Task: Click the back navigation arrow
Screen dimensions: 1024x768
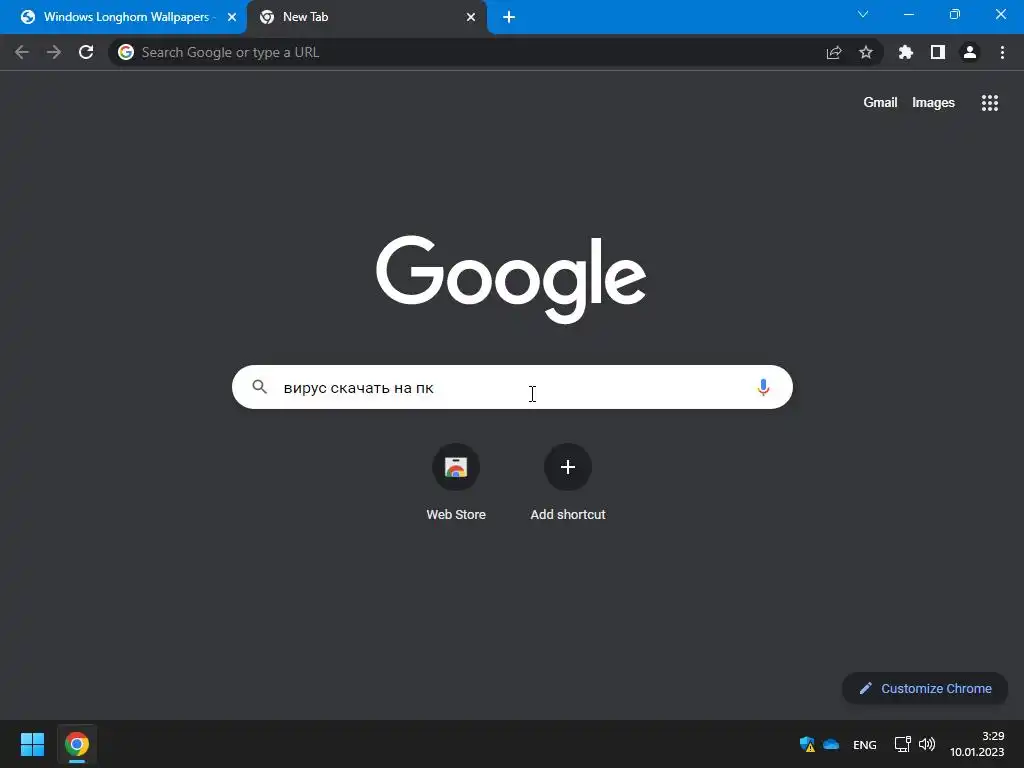Action: (x=22, y=52)
